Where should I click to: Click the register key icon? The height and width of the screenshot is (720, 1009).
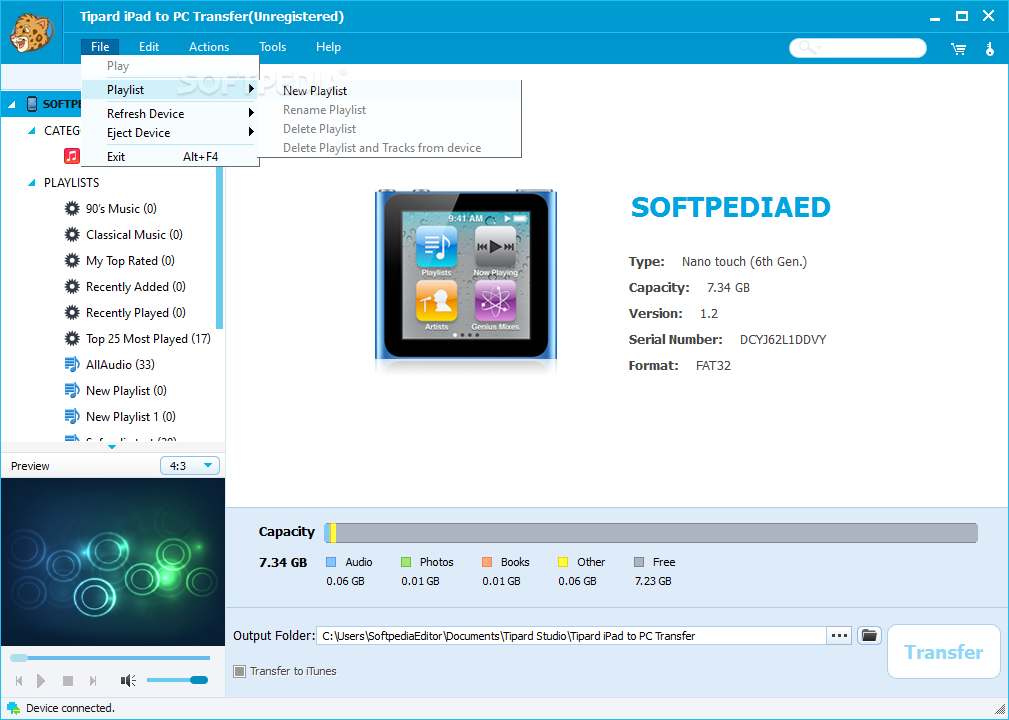point(990,49)
